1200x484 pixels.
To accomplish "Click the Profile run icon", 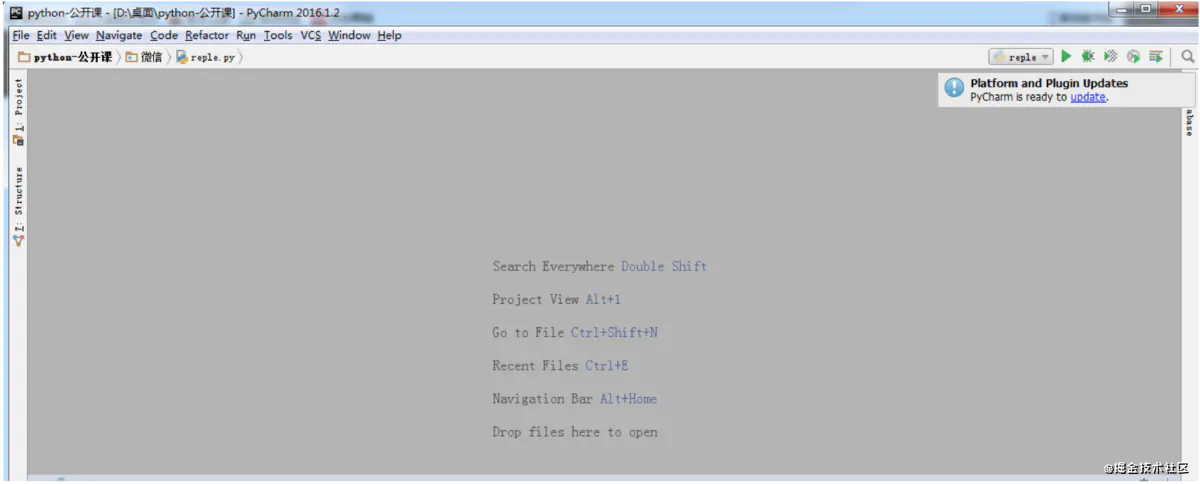I will pyautogui.click(x=1133, y=57).
